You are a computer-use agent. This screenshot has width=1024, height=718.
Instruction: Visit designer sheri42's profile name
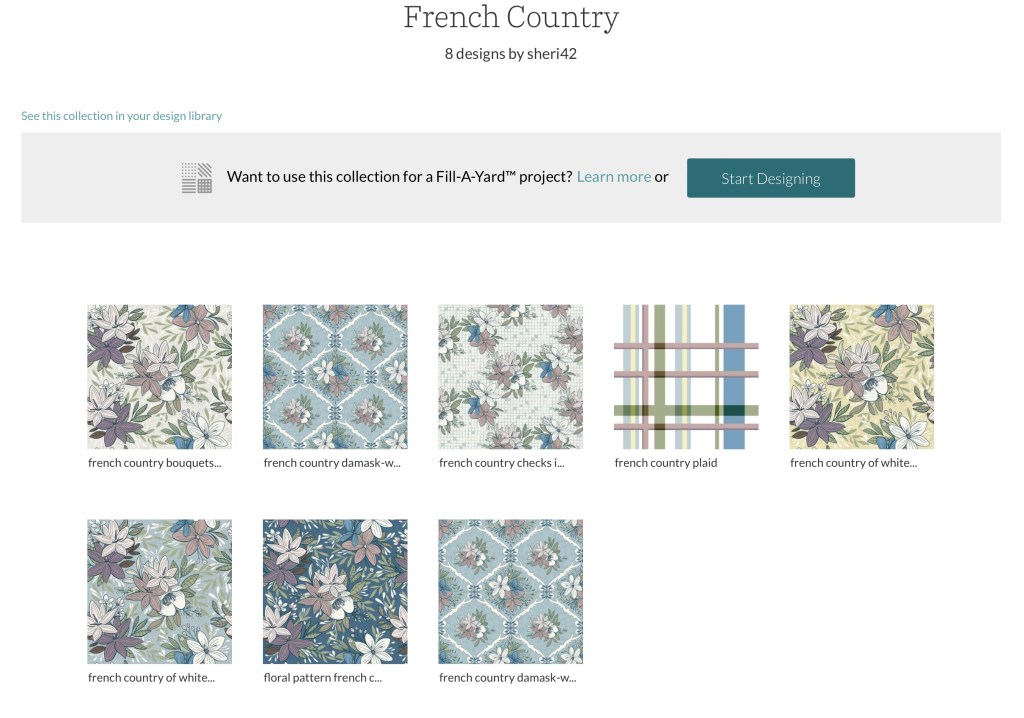click(552, 54)
